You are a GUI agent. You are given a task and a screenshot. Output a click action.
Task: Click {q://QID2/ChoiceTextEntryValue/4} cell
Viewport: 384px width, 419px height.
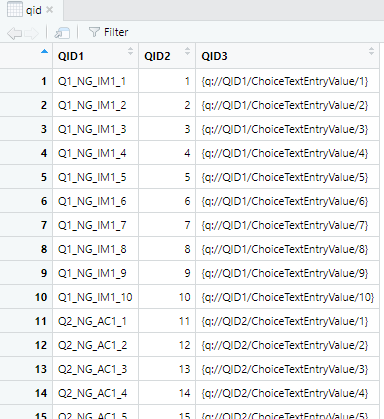coord(287,393)
